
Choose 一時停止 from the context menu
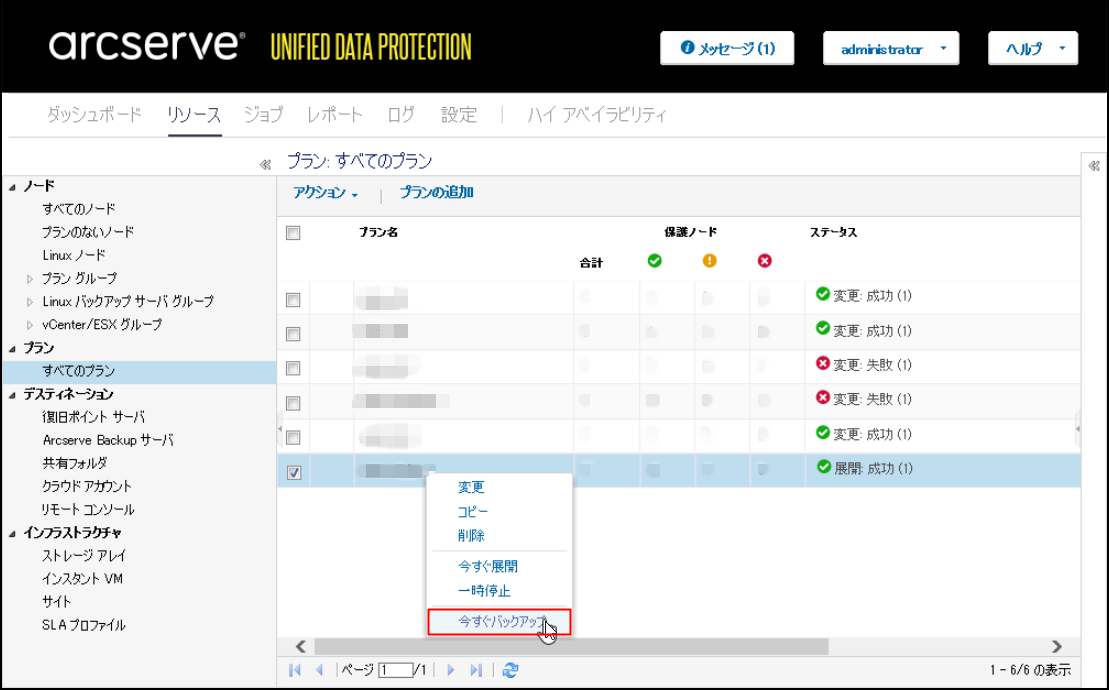[x=484, y=591]
